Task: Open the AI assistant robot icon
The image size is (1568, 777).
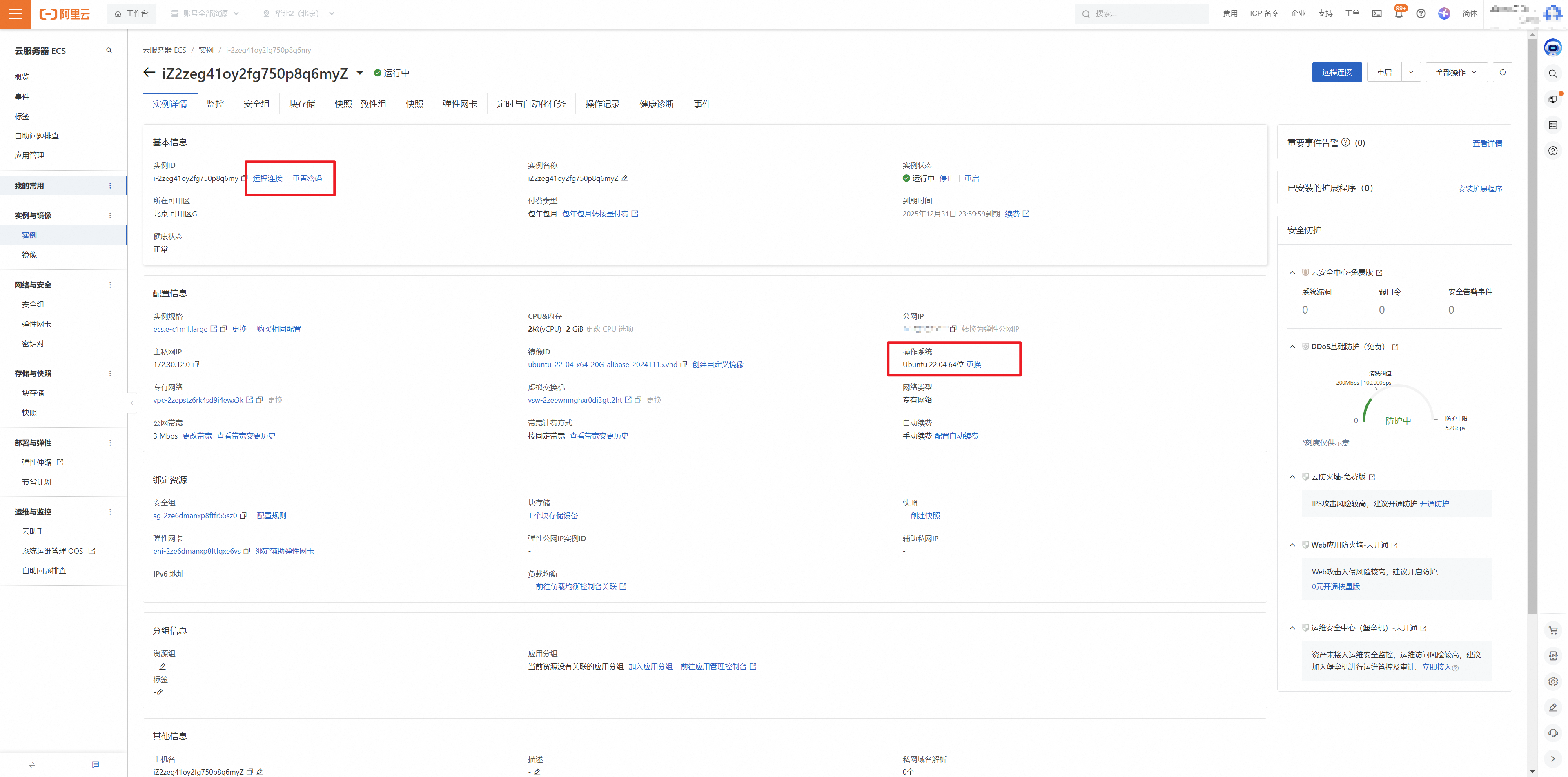Action: (1553, 47)
